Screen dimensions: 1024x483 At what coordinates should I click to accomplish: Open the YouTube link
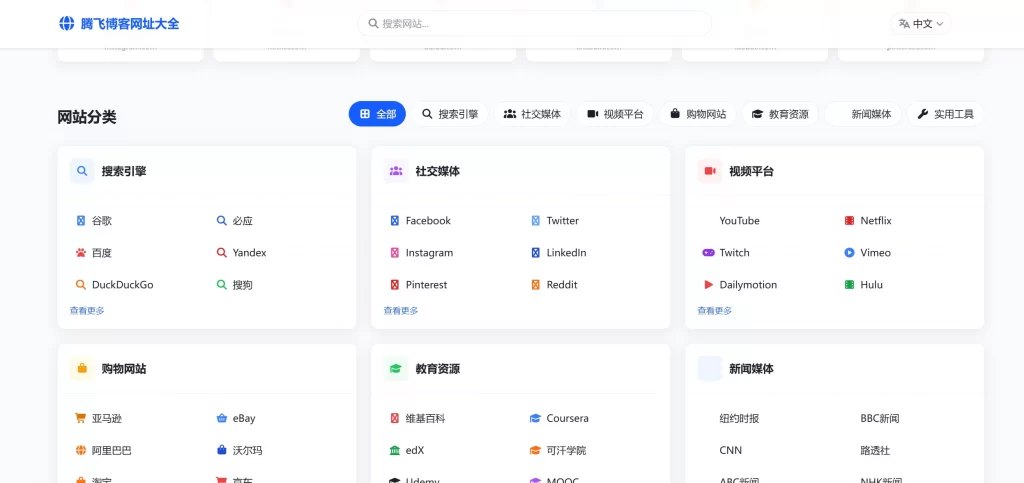740,221
